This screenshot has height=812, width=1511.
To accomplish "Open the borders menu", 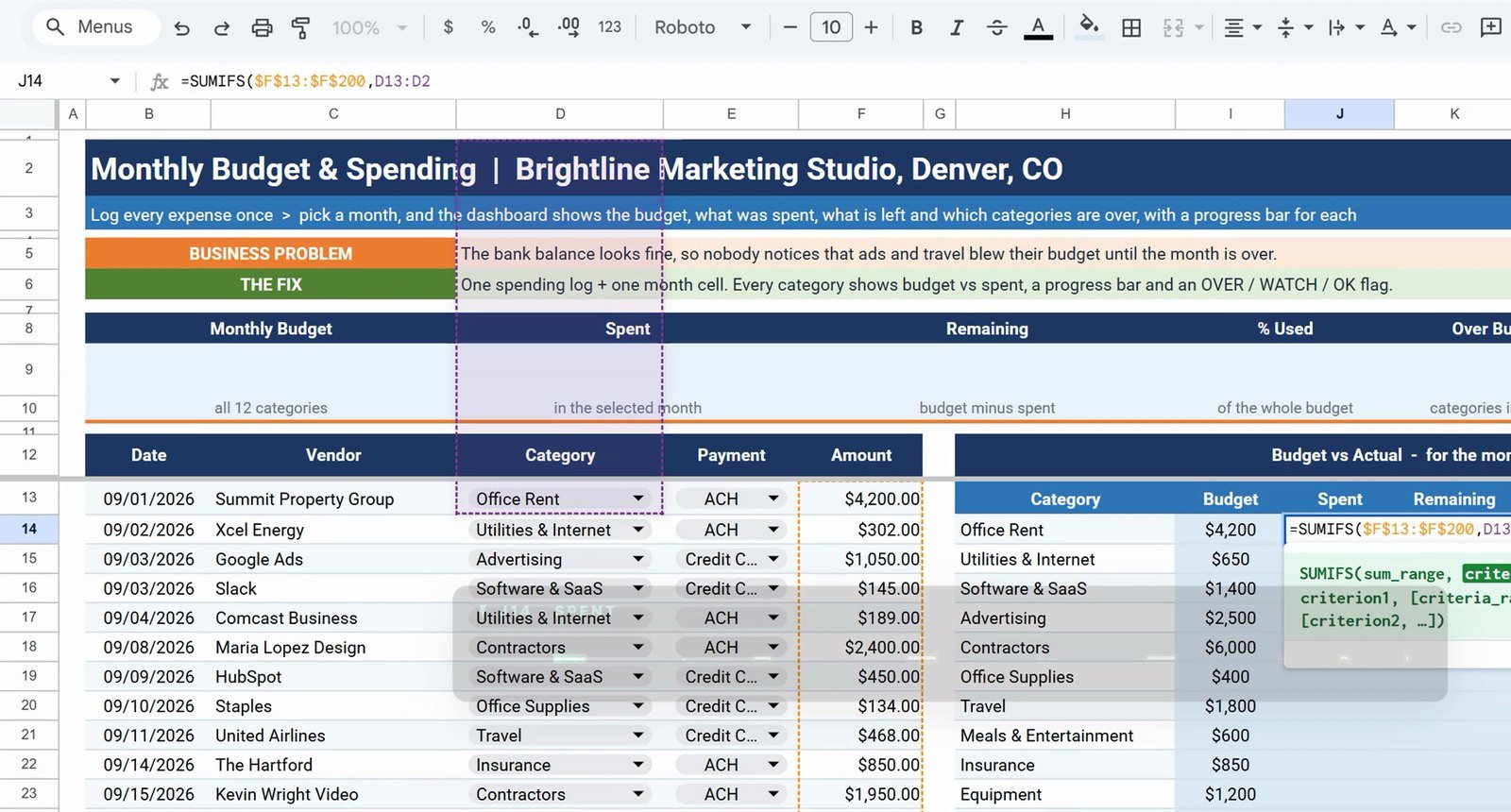I will (x=1131, y=27).
